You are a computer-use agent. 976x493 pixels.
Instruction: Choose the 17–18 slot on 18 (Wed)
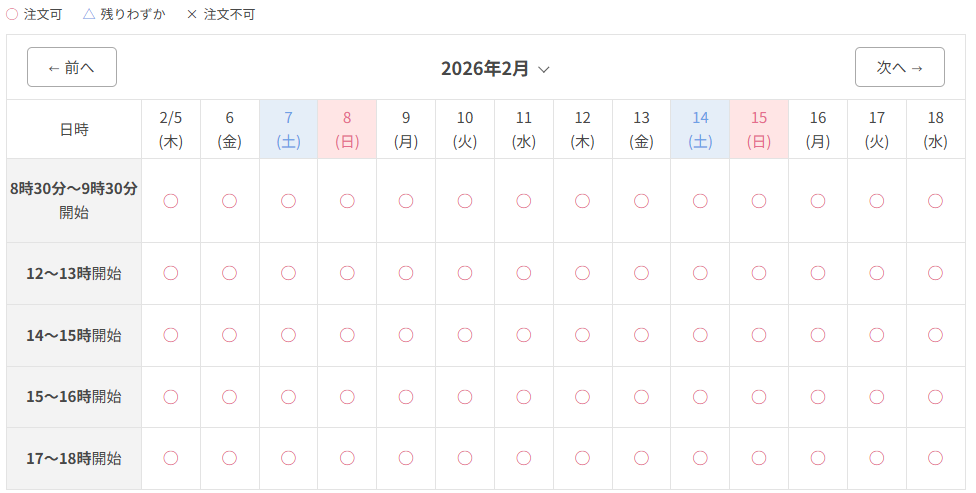point(935,458)
